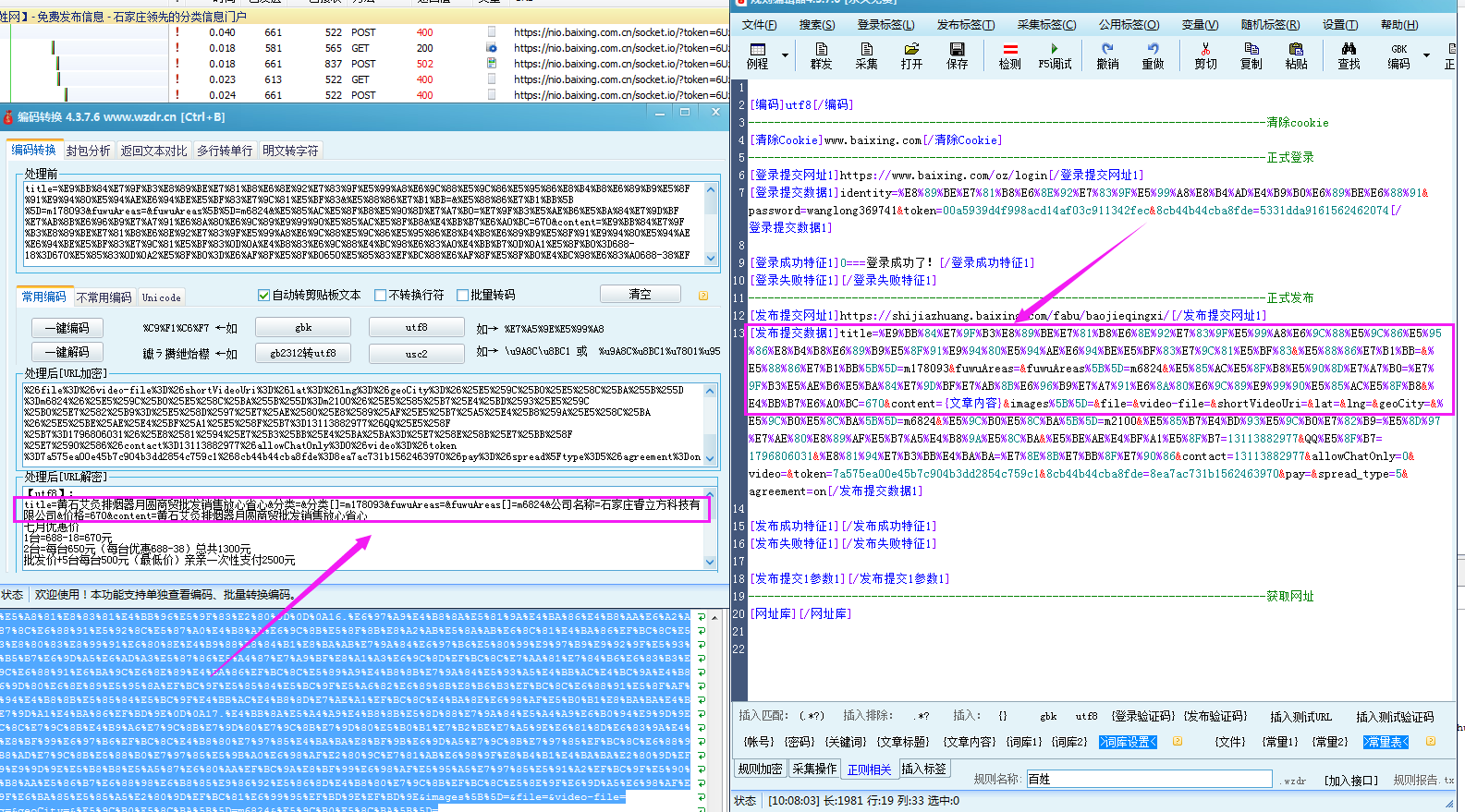This screenshot has height=812, width=1465.
Task: Clear fields with 清空 button
Action: click(640, 294)
